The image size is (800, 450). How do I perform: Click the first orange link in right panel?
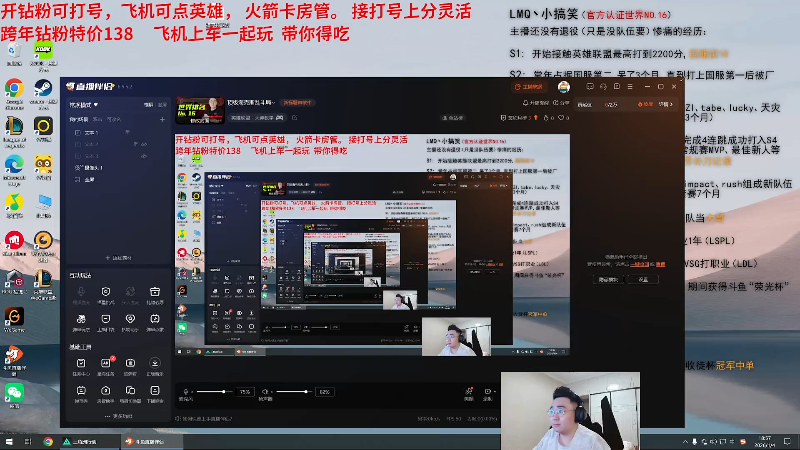pos(639,264)
